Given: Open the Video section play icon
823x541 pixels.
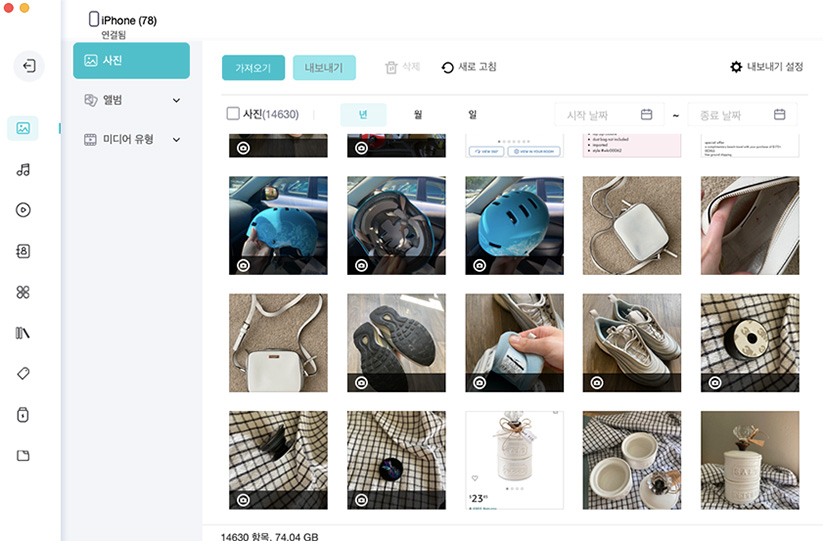Looking at the screenshot, I should (x=23, y=210).
